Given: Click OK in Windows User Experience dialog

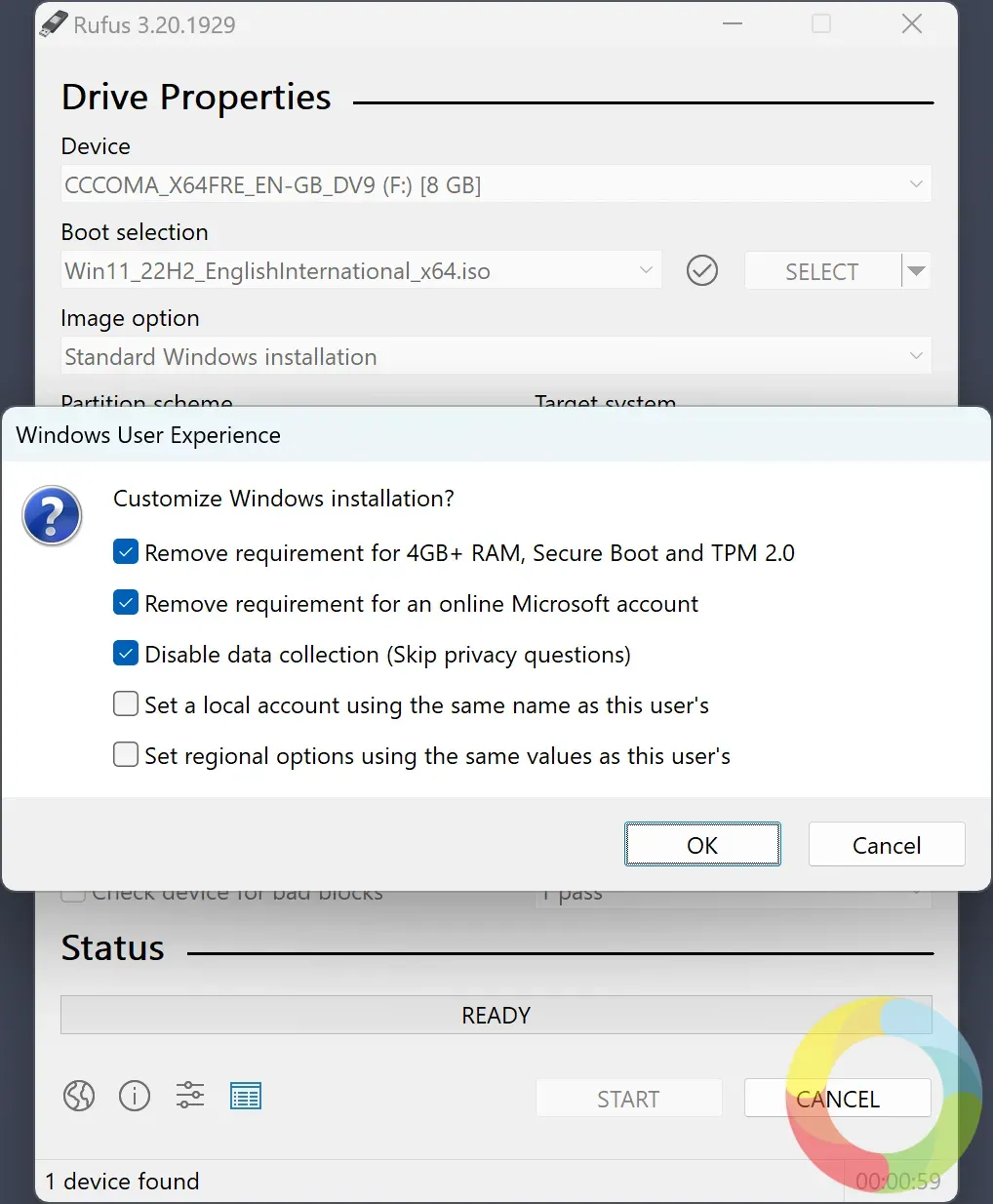Looking at the screenshot, I should [702, 844].
